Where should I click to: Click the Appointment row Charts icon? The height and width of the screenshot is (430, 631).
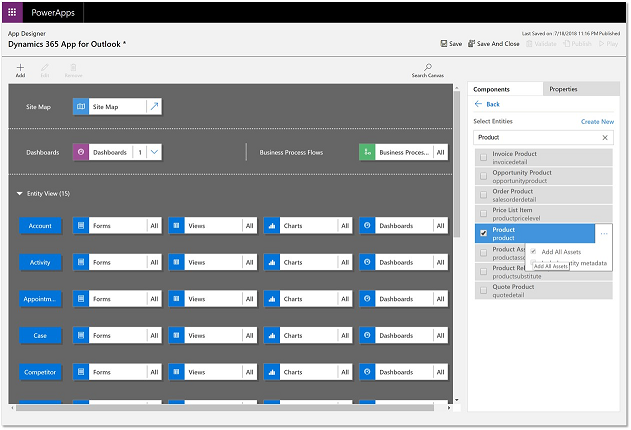tap(272, 299)
